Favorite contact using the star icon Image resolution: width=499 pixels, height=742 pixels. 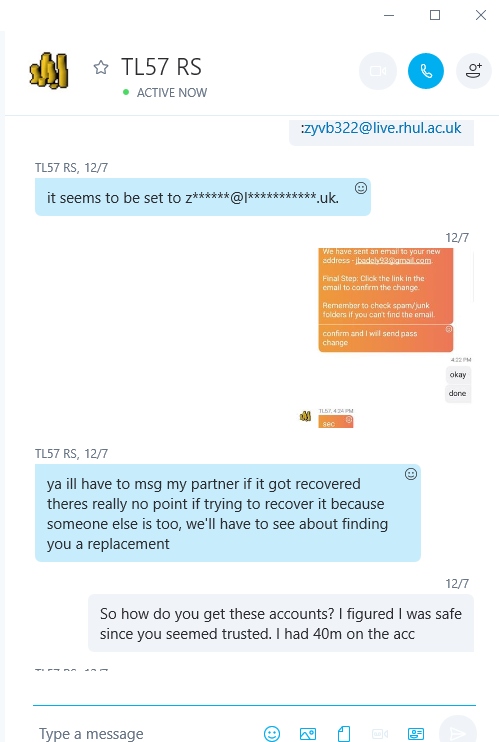point(100,67)
